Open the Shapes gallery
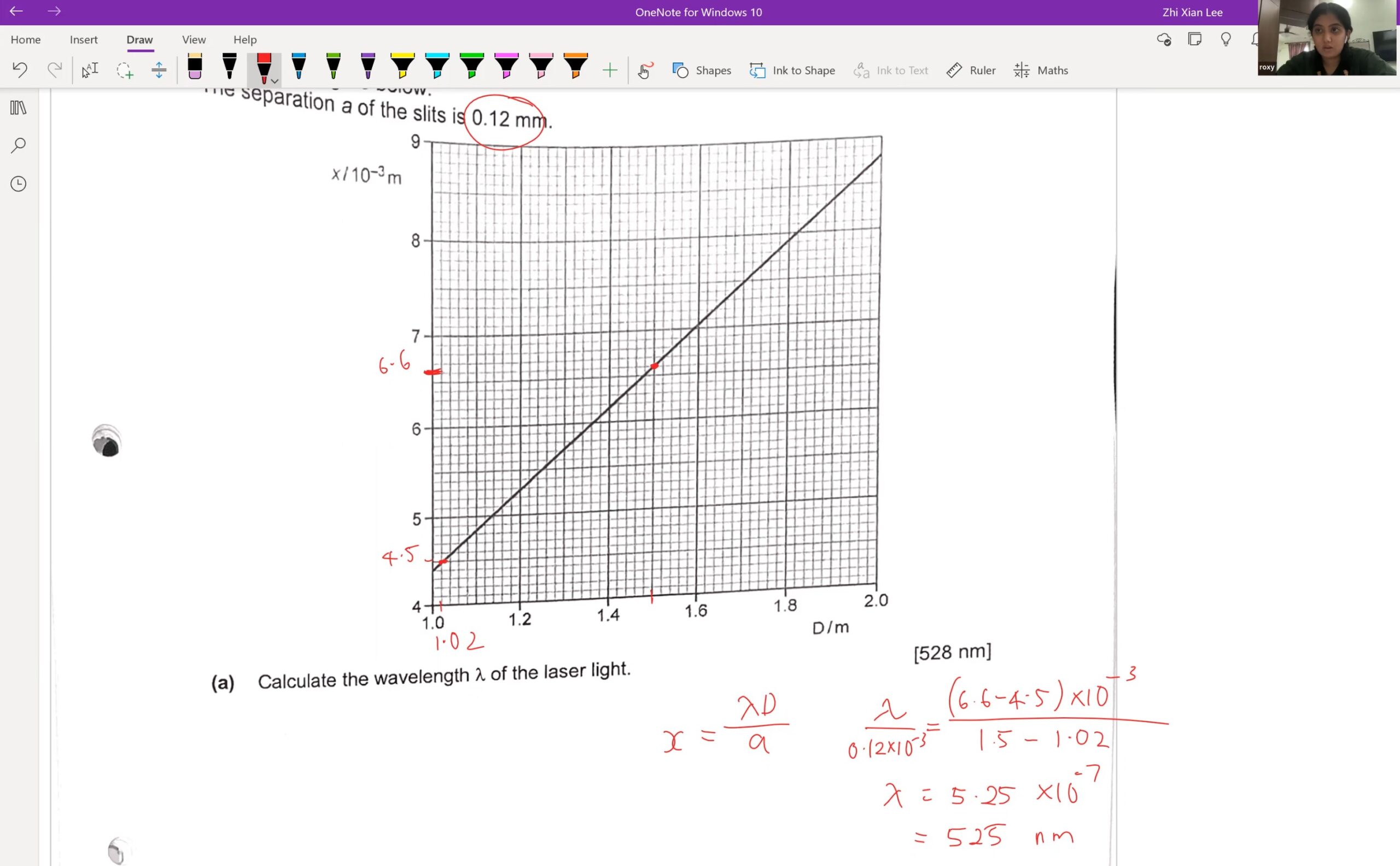Screen dimensions: 1400x866 [x=702, y=71]
